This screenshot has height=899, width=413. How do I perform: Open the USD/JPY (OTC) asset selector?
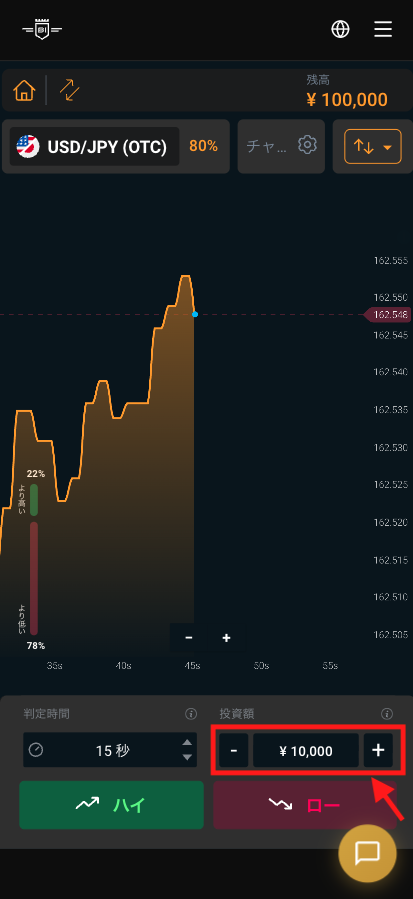click(95, 147)
